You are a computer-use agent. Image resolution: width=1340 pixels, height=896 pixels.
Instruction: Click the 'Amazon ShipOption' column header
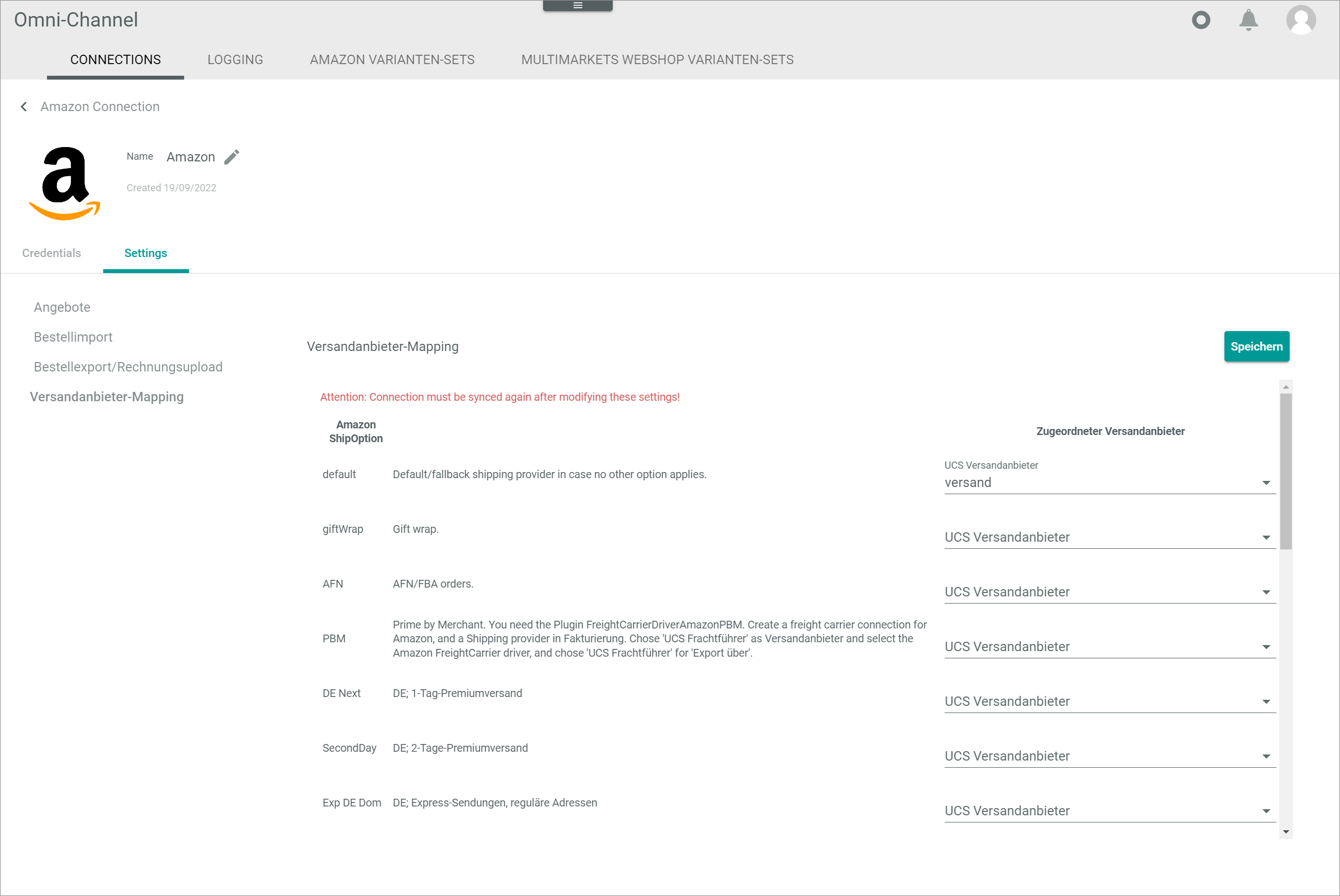[356, 432]
